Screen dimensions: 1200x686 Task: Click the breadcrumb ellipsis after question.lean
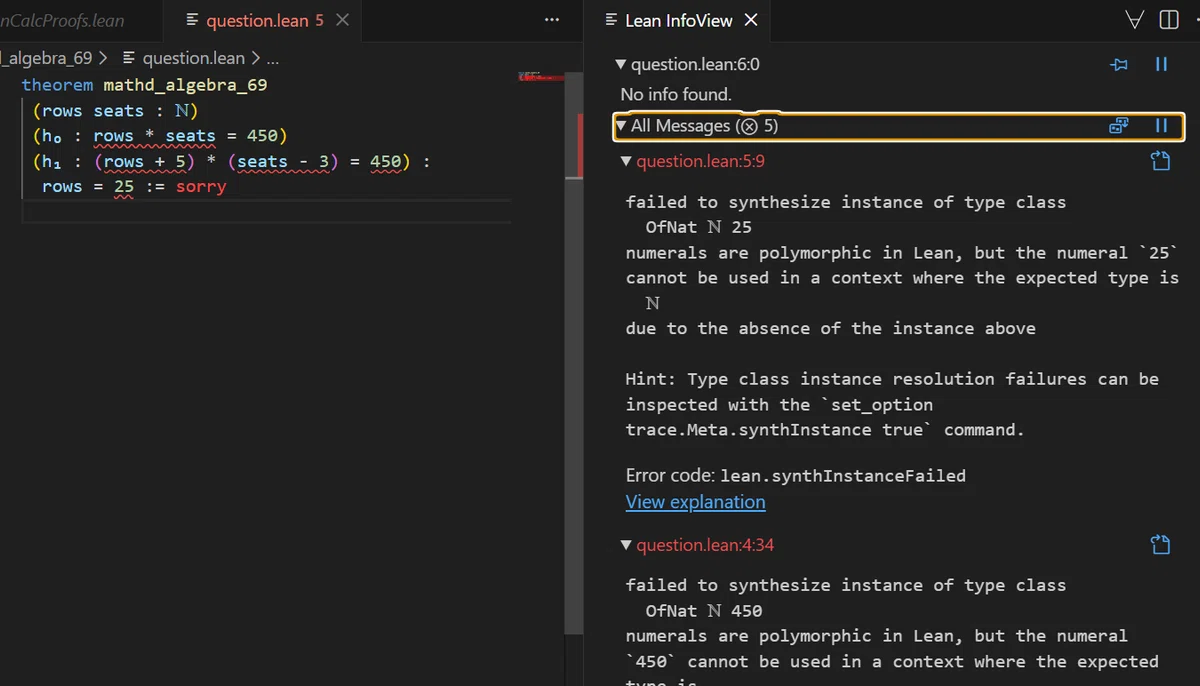click(x=272, y=58)
